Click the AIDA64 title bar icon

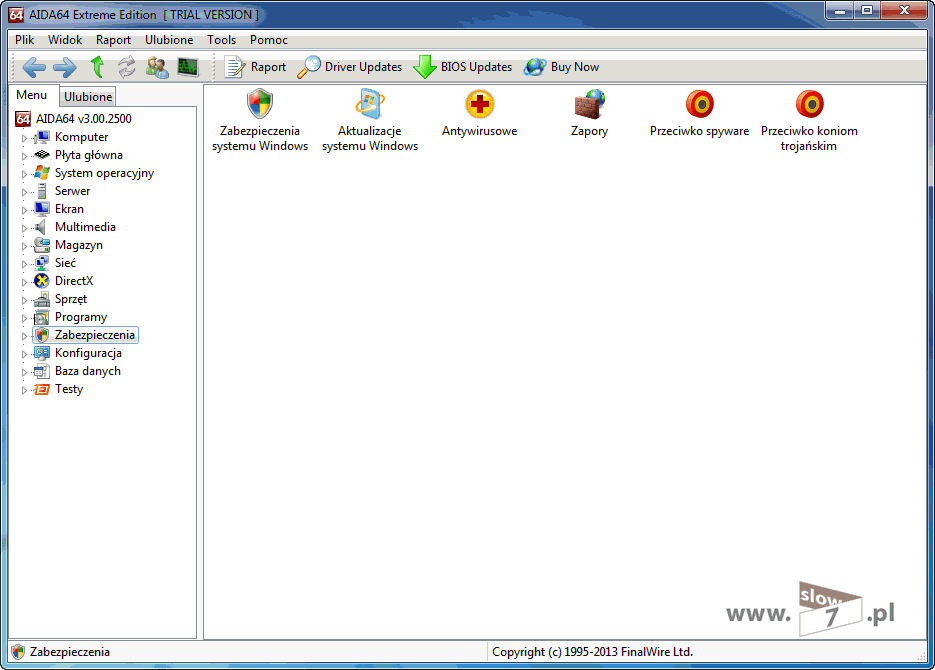[x=16, y=15]
